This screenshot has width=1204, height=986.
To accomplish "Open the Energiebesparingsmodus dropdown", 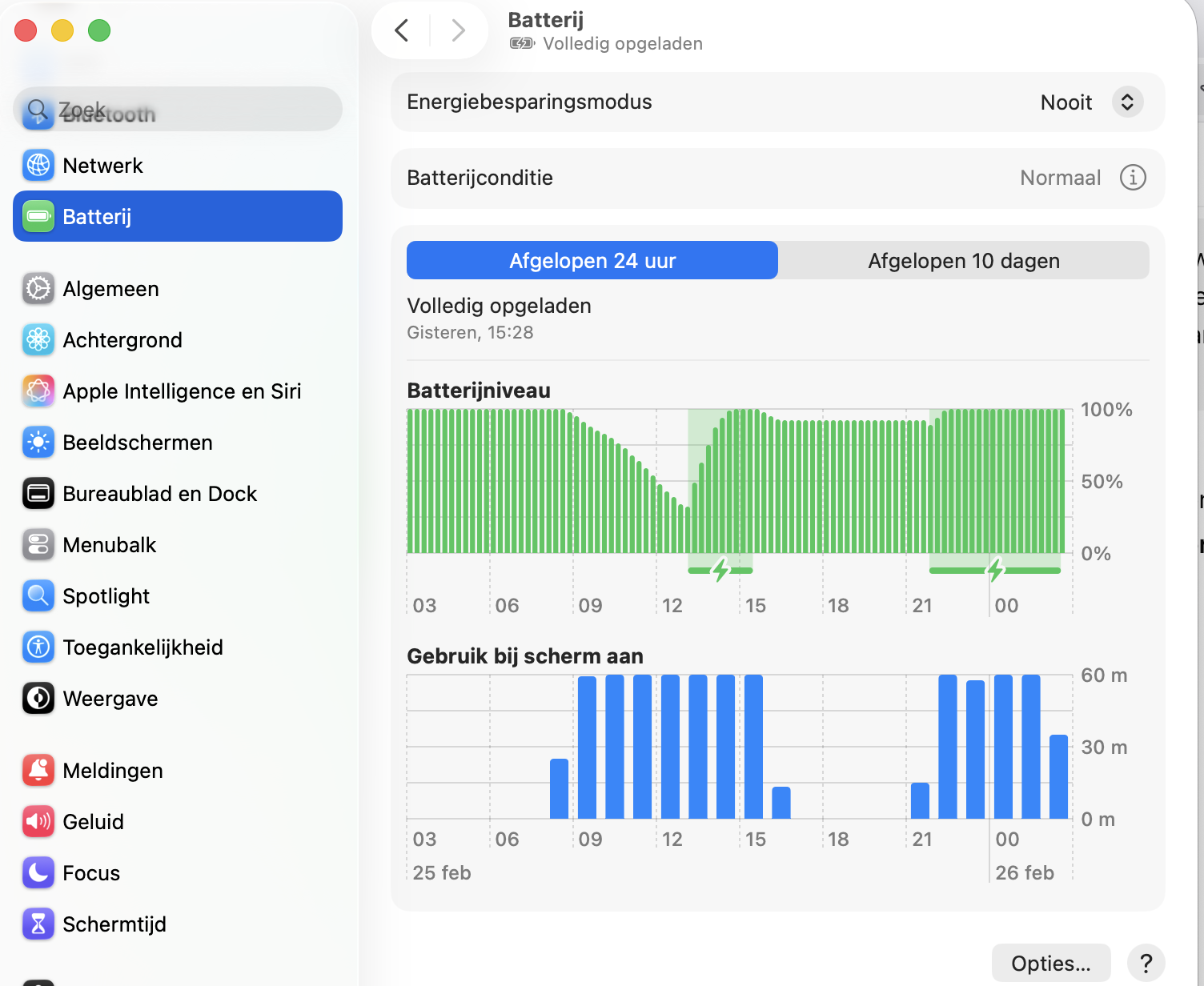I will pos(1127,102).
